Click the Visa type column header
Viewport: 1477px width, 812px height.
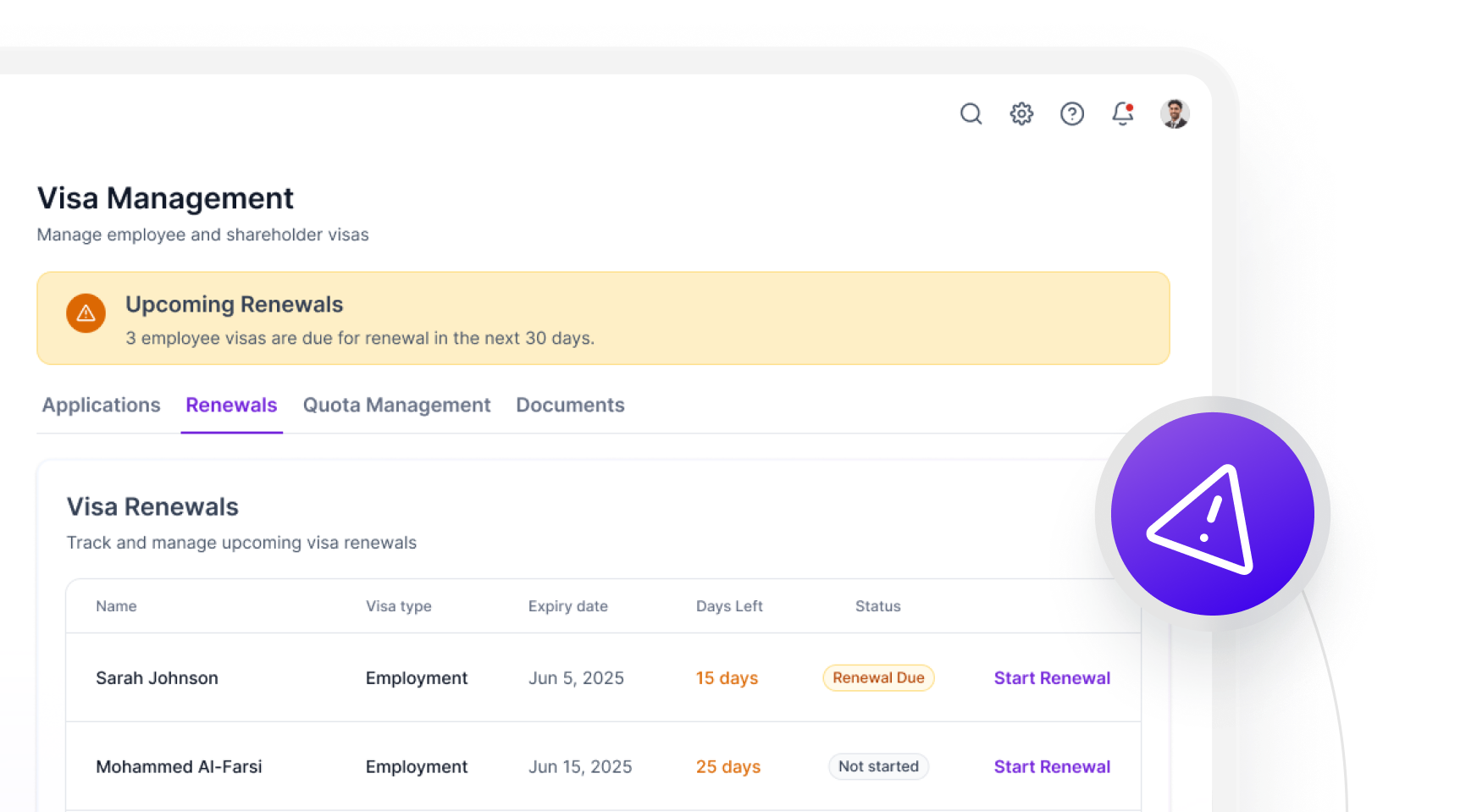(x=399, y=606)
